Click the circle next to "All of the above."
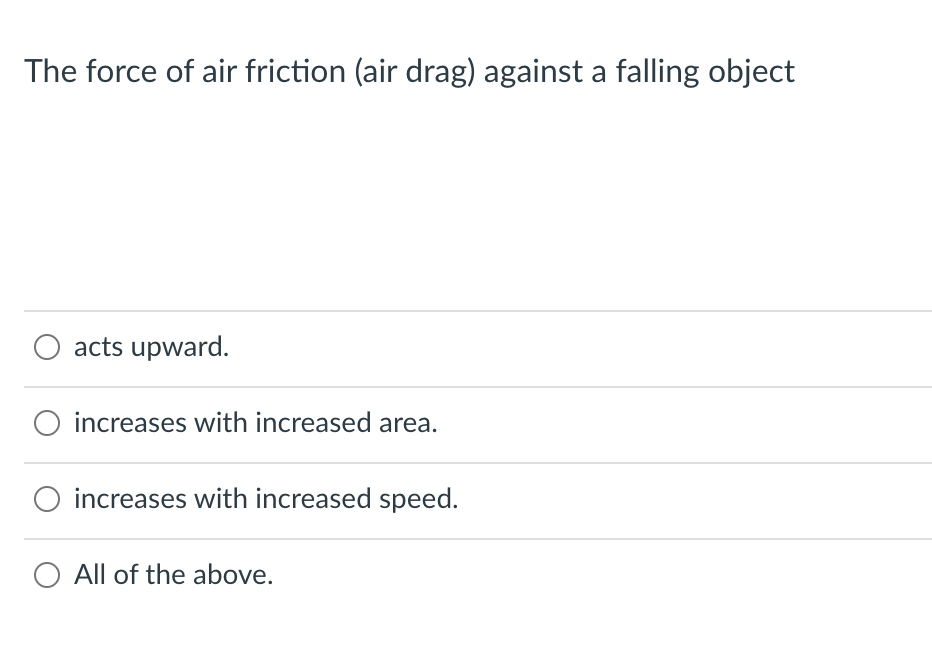The image size is (932, 648). (46, 574)
